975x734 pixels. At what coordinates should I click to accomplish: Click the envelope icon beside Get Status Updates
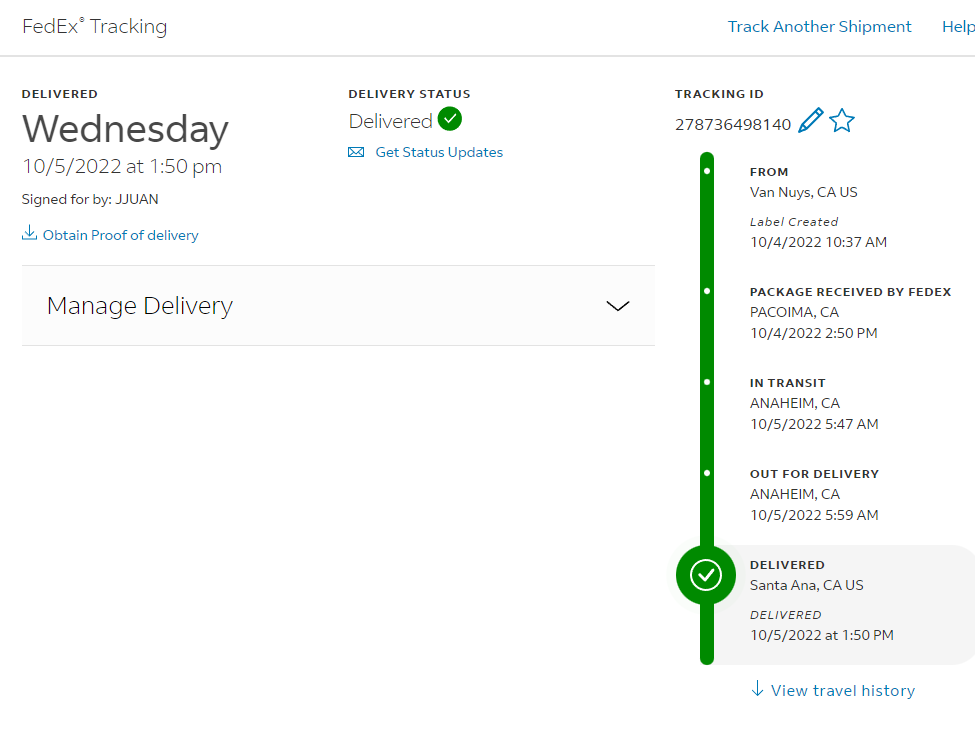click(356, 152)
